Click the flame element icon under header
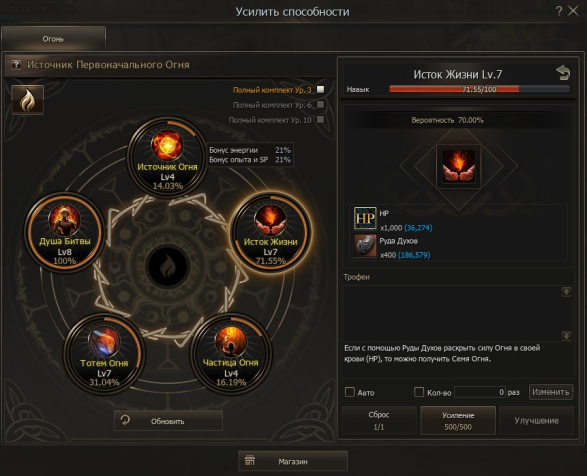Image resolution: width=587 pixels, height=476 pixels. click(27, 100)
